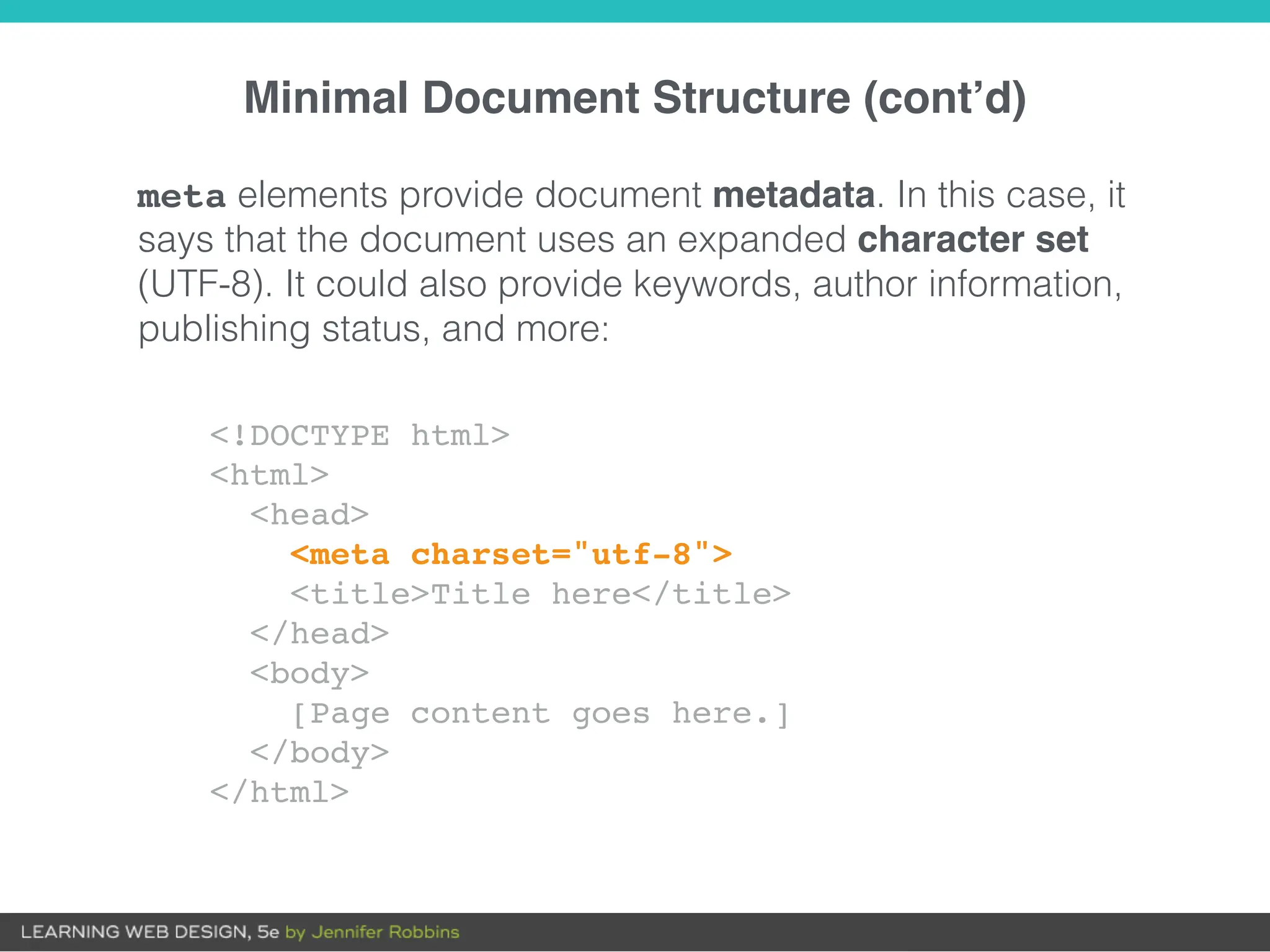Click the monospace word 'meta' starting the paragraph
Image resolution: width=1270 pixels, height=952 pixels.
(181, 196)
